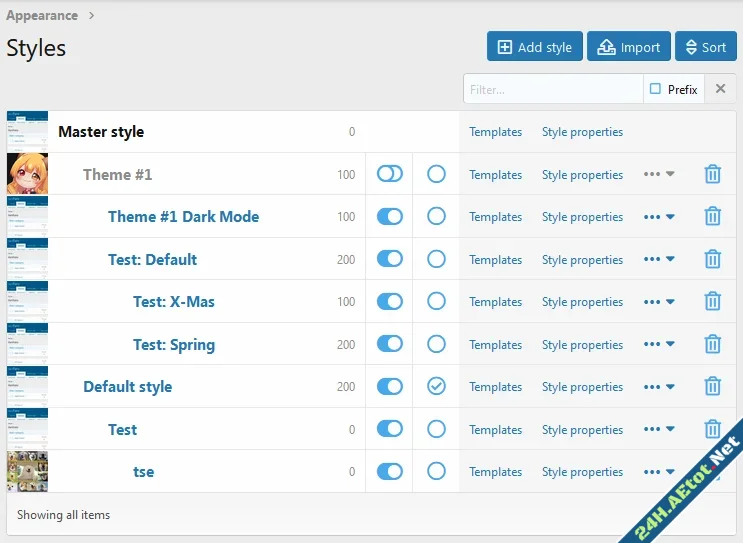Disable the Test: Spring style toggle

(389, 344)
